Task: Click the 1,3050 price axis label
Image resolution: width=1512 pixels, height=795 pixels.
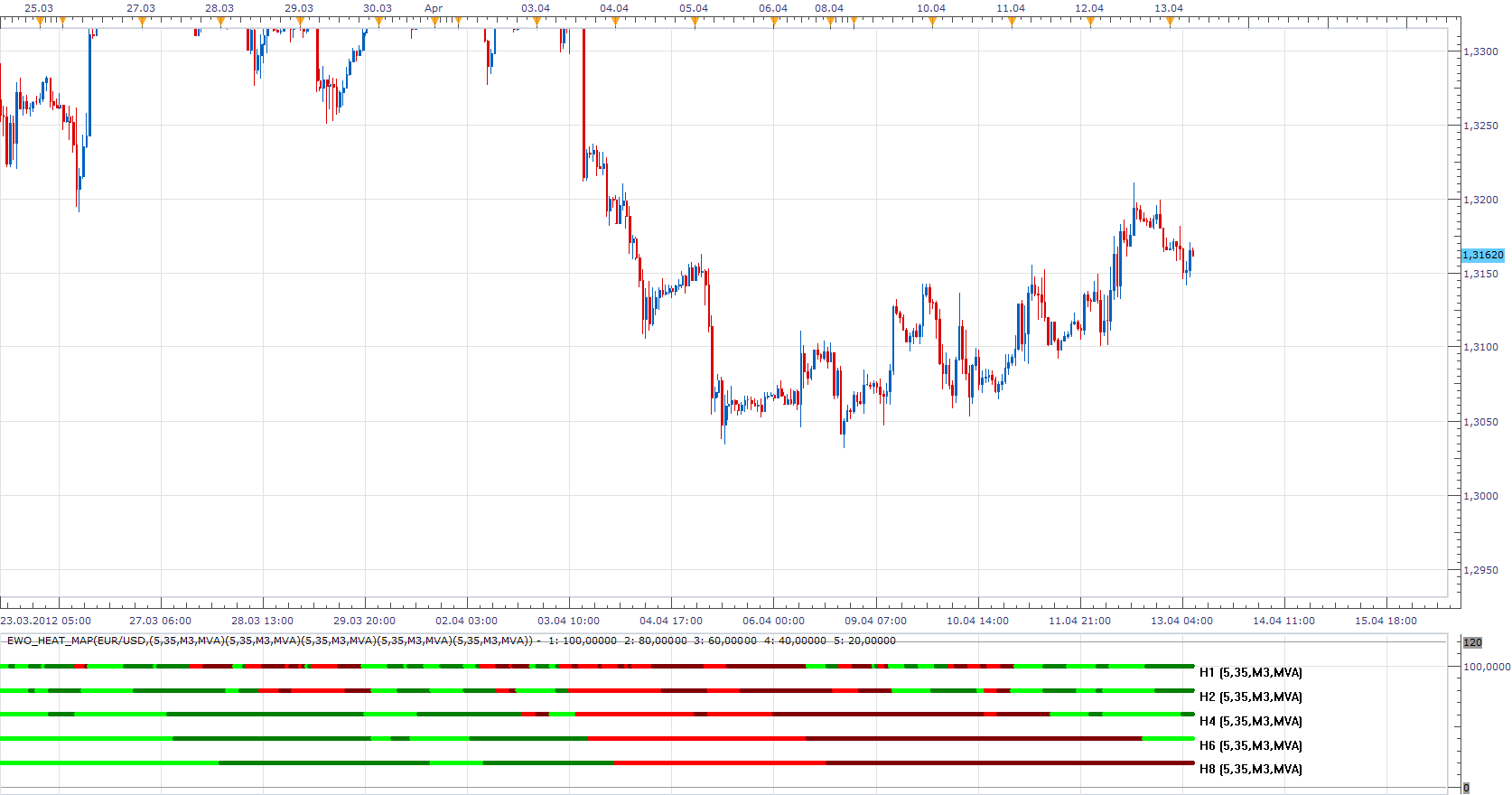Action: coord(1480,422)
